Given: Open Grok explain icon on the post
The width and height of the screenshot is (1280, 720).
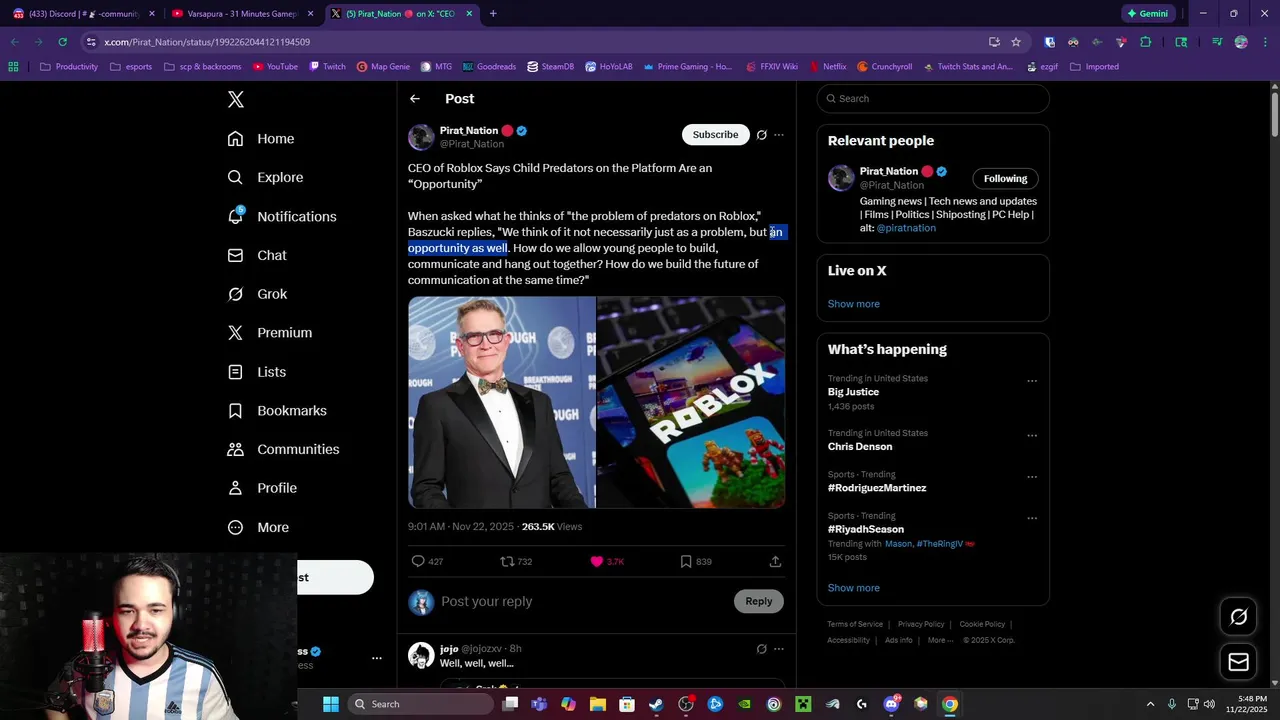Looking at the screenshot, I should click(761, 135).
